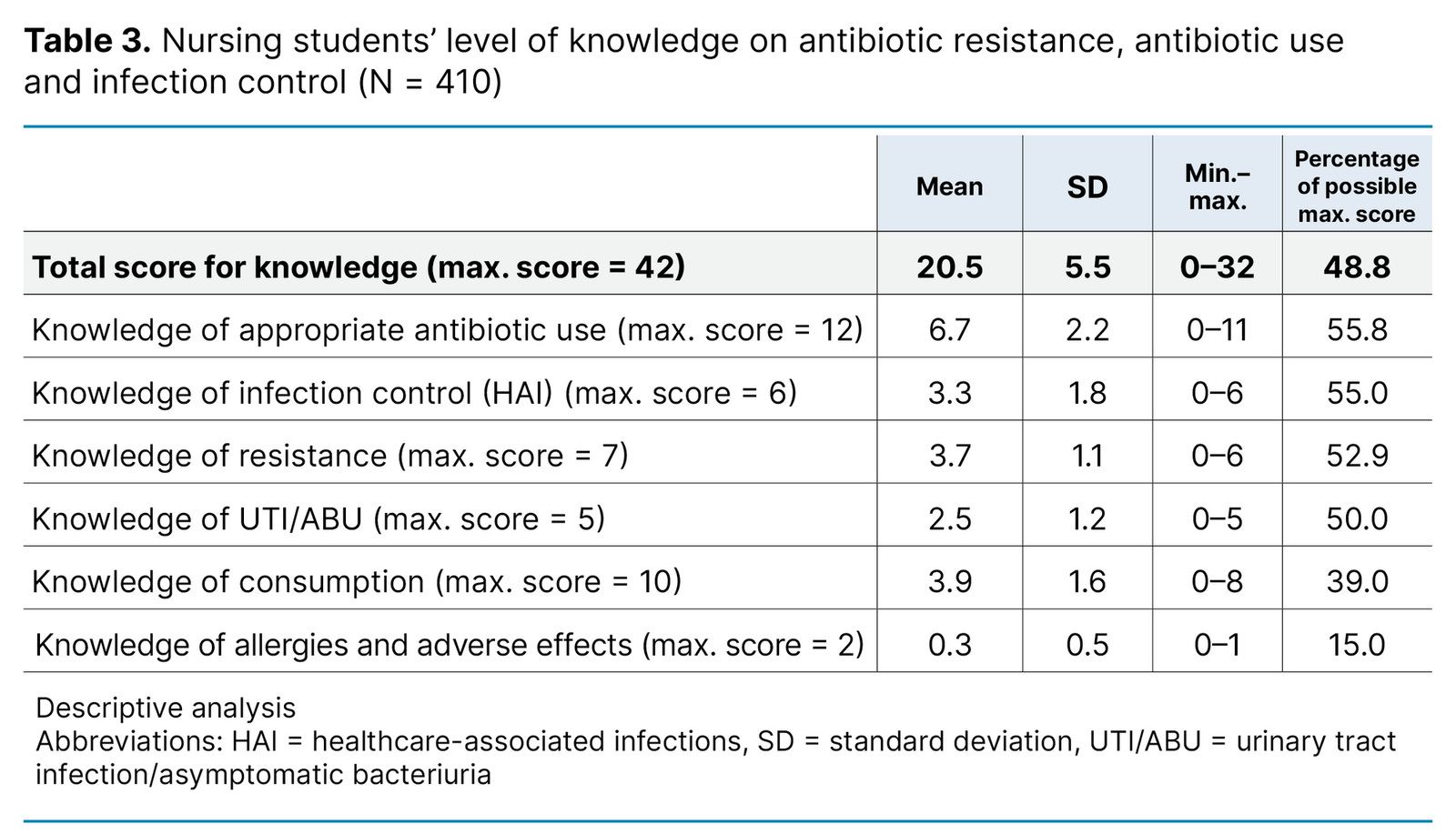Click the 52.9 percentage cell
Viewport: 1456px width, 834px height.
(1357, 456)
